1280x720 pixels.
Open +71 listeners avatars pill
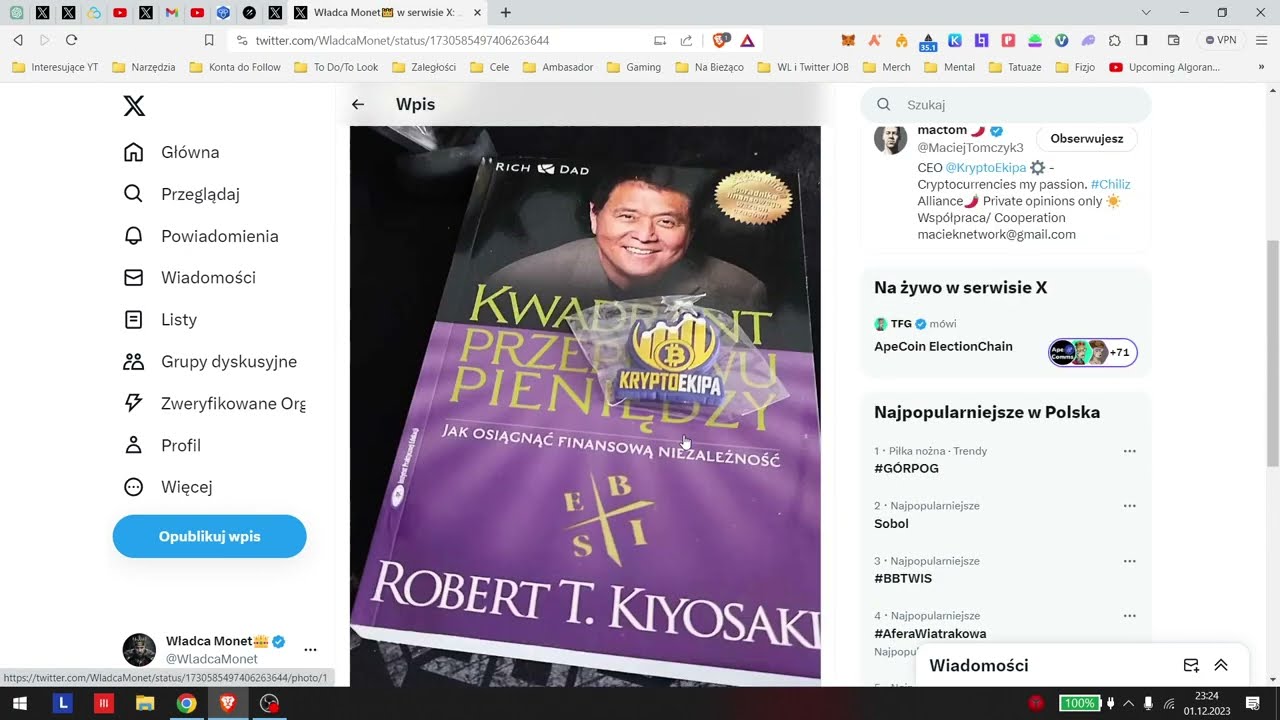tap(1093, 352)
